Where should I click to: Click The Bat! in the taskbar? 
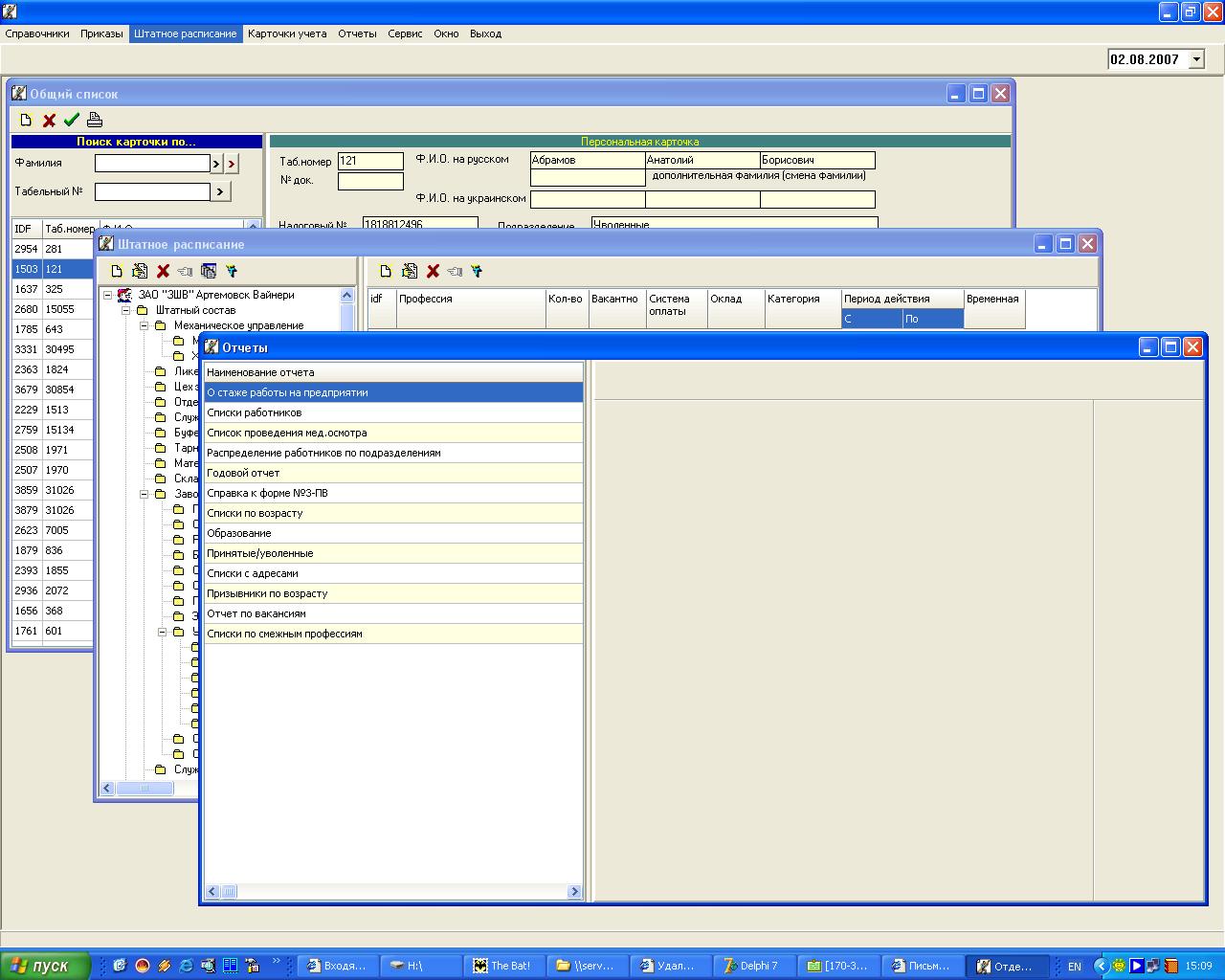[x=502, y=966]
